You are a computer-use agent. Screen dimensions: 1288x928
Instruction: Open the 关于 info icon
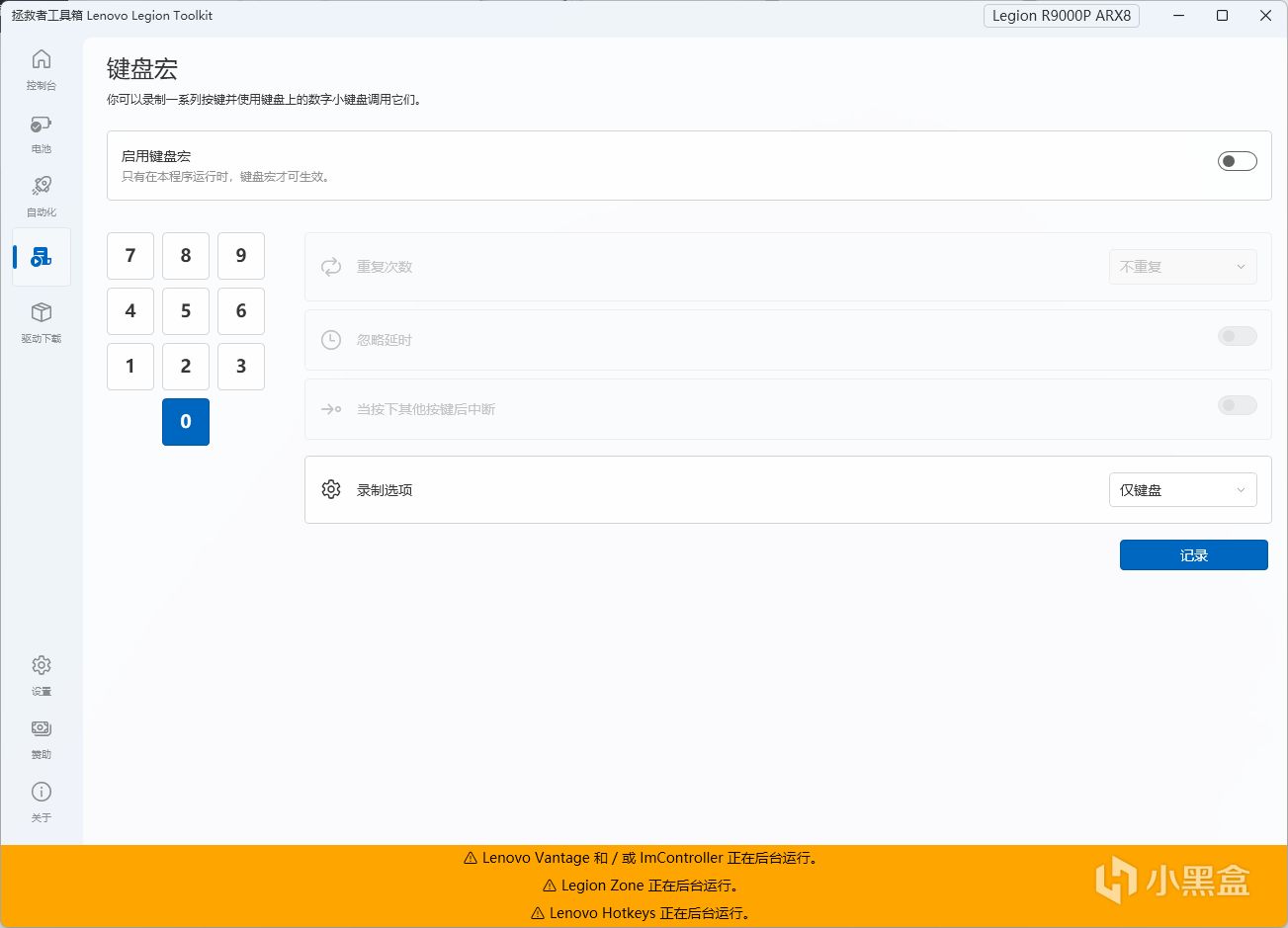[x=42, y=792]
